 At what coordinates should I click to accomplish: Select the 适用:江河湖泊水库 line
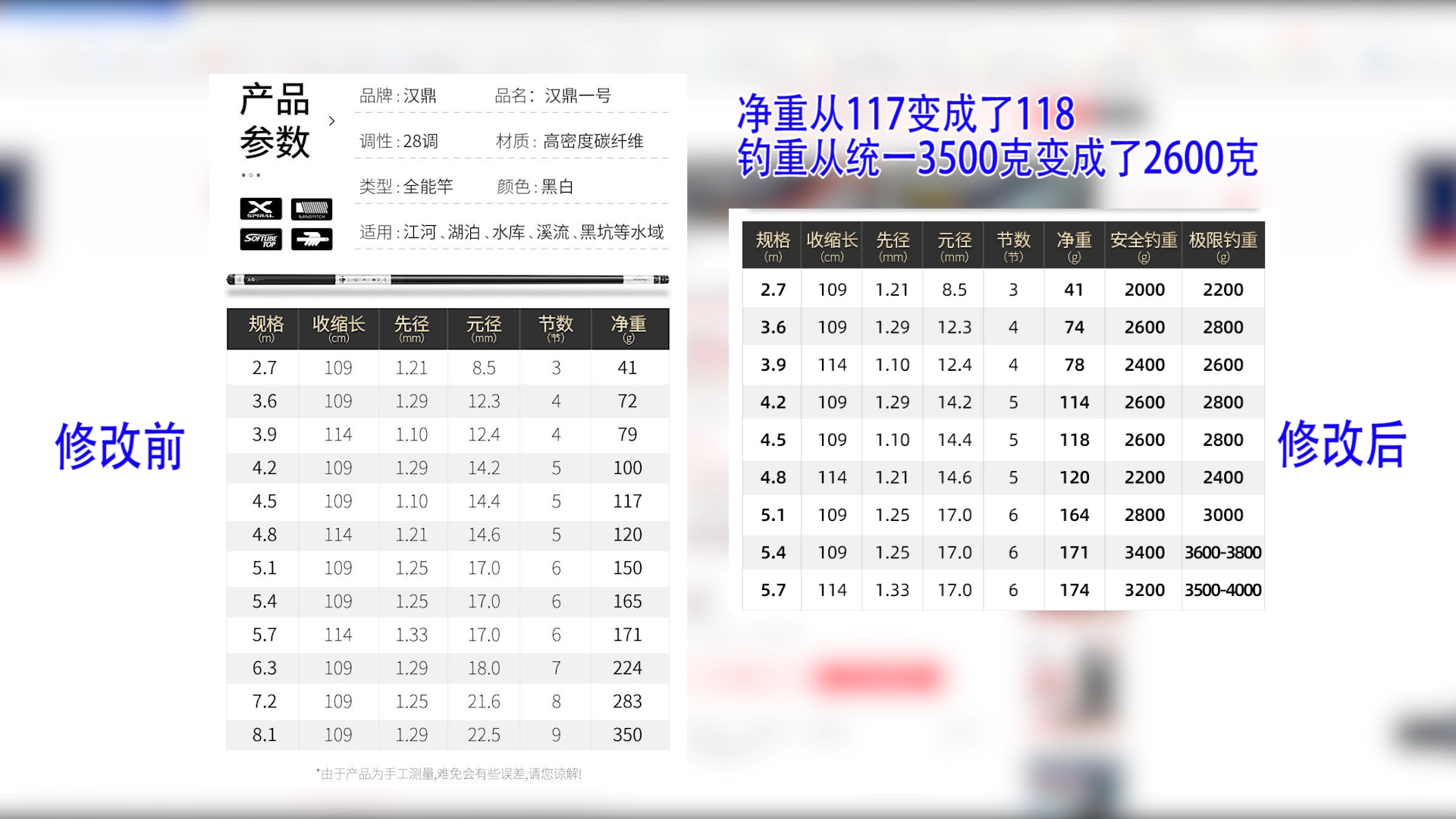pos(512,232)
